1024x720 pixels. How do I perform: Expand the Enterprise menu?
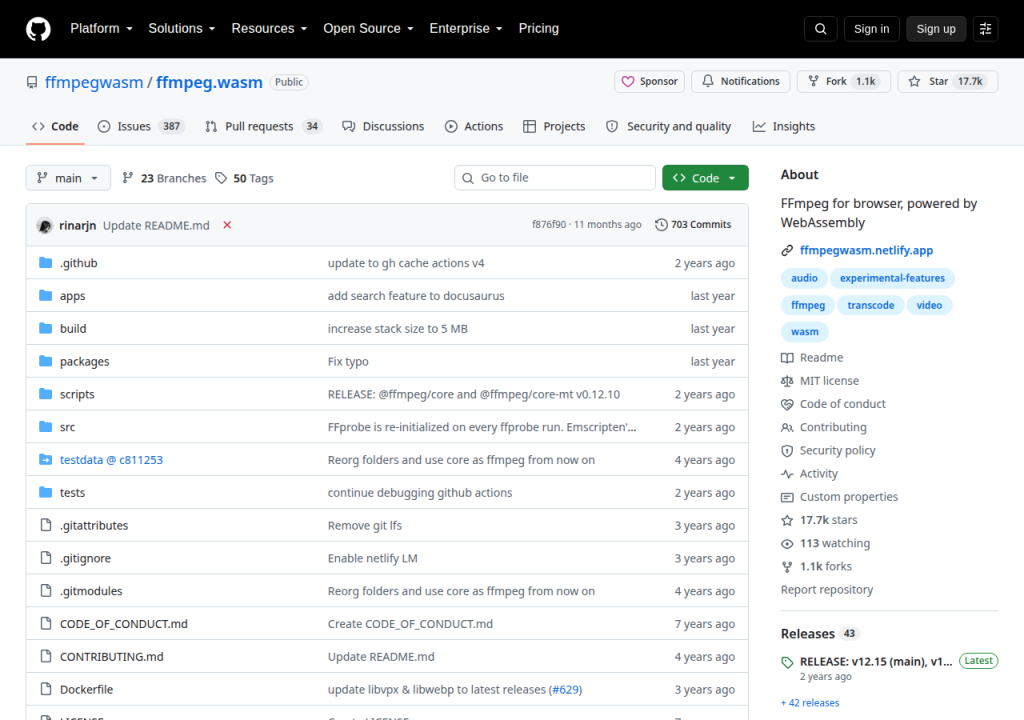pyautogui.click(x=466, y=29)
